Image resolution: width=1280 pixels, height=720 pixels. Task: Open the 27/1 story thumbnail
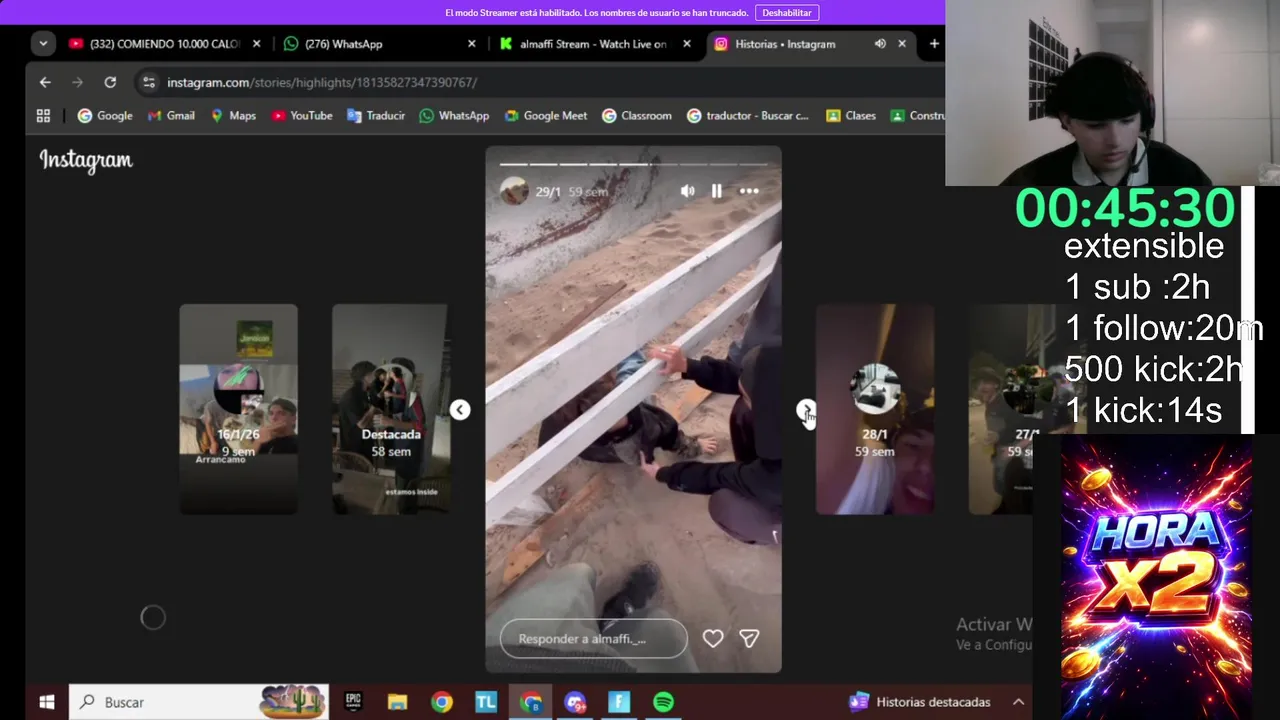pyautogui.click(x=1000, y=410)
